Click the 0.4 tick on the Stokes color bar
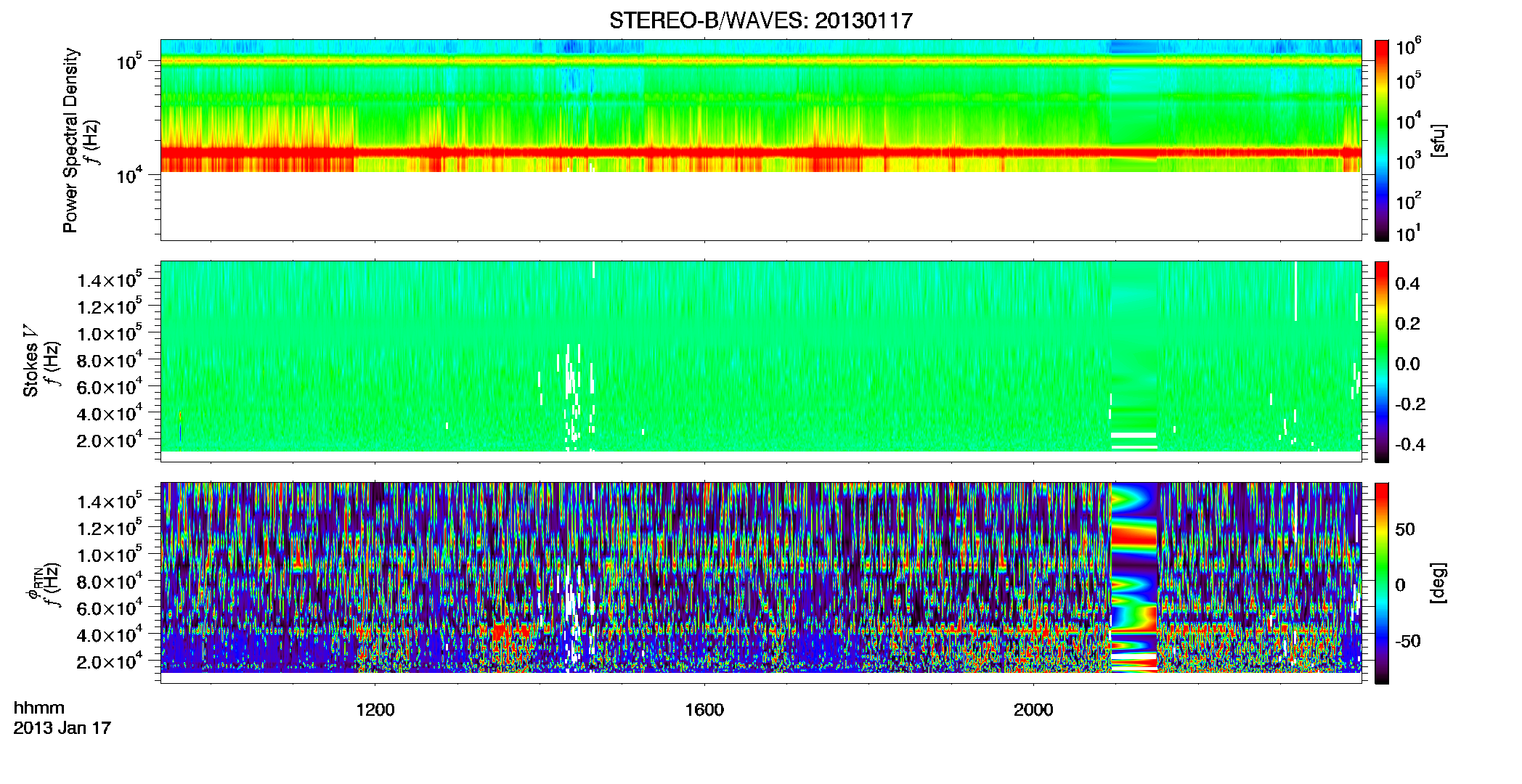Screen dimensions: 1522x784 point(1407,284)
